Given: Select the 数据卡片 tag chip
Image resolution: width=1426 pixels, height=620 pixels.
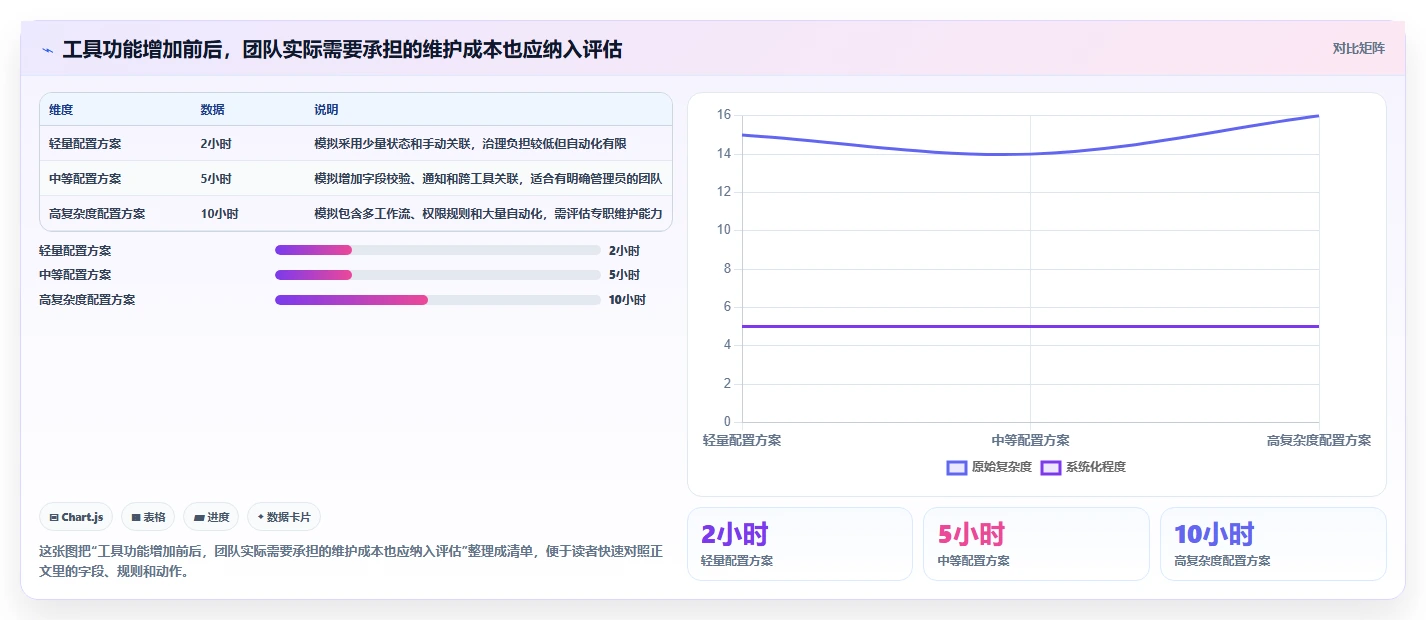Looking at the screenshot, I should (284, 517).
